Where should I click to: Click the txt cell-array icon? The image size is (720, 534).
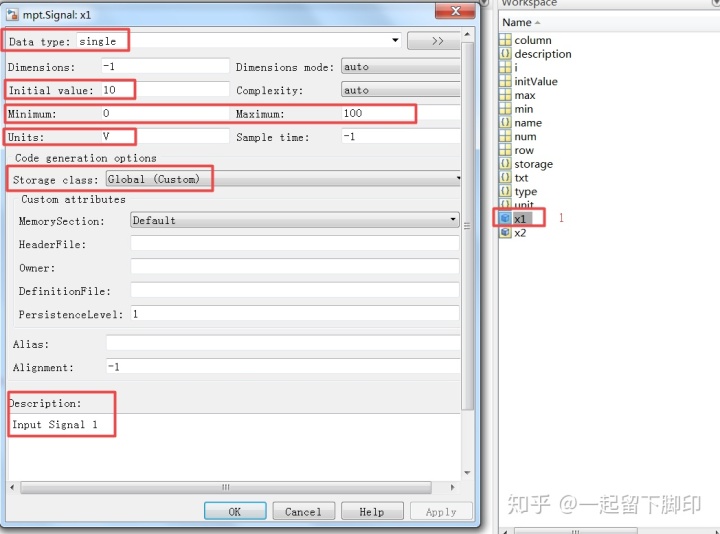tap(505, 178)
